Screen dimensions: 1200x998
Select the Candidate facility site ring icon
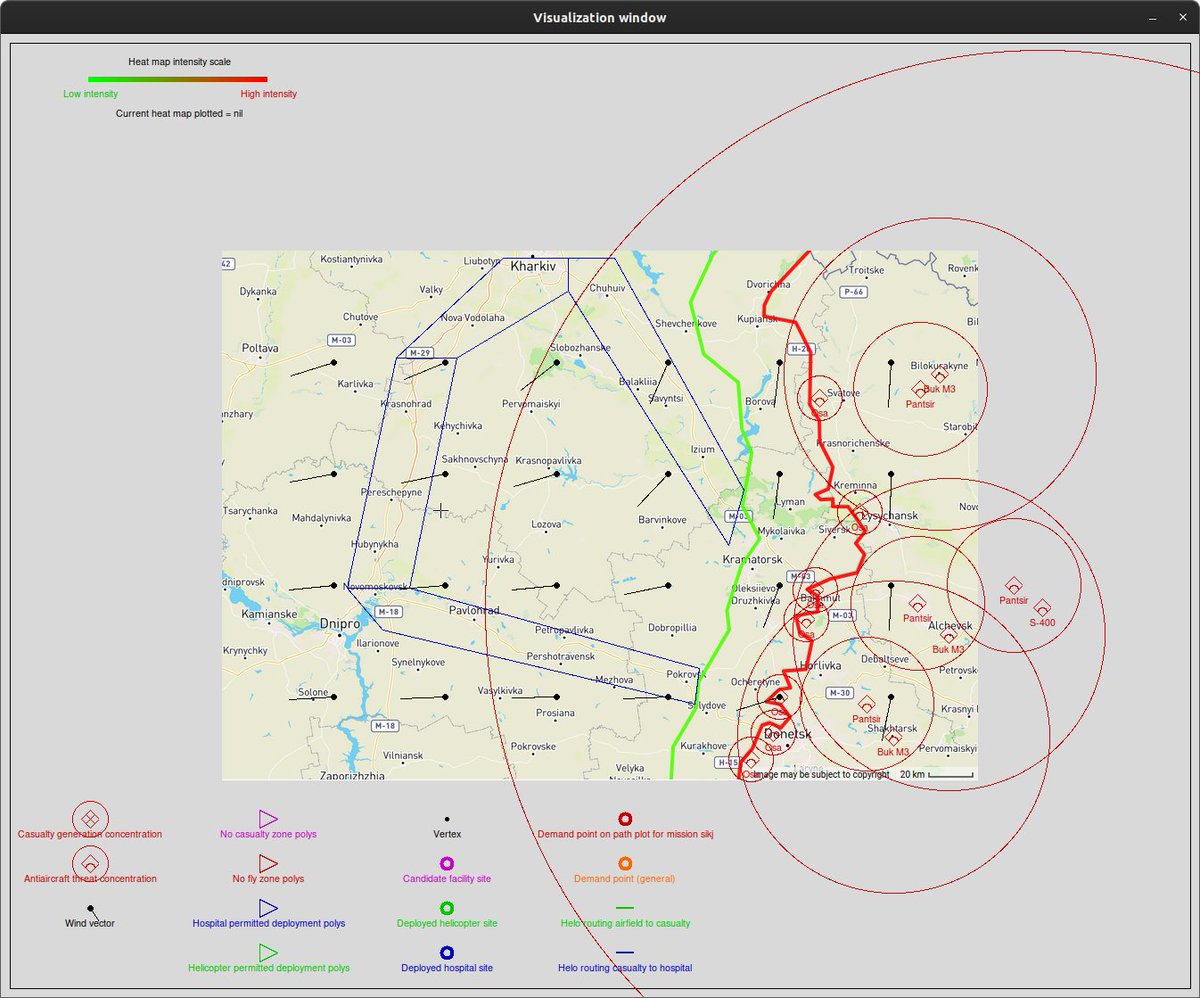coord(447,863)
